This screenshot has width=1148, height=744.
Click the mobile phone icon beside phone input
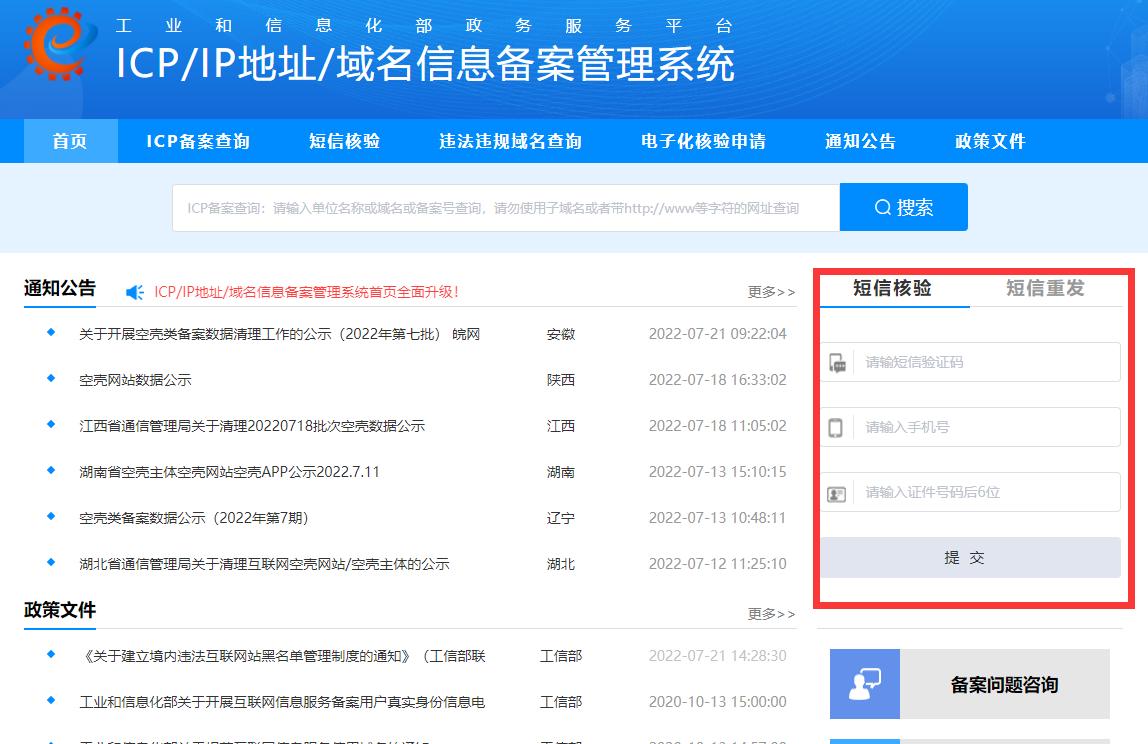point(836,426)
